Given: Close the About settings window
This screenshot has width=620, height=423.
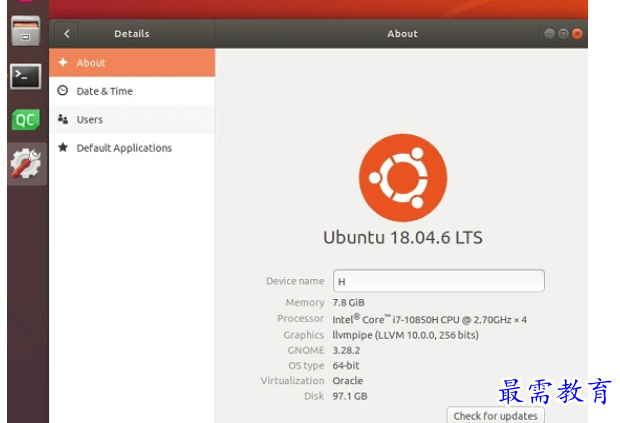Looking at the screenshot, I should [x=577, y=34].
